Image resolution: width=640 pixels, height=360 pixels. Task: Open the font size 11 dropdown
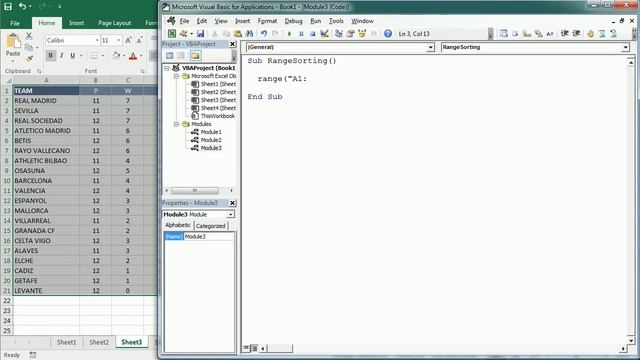[119, 40]
